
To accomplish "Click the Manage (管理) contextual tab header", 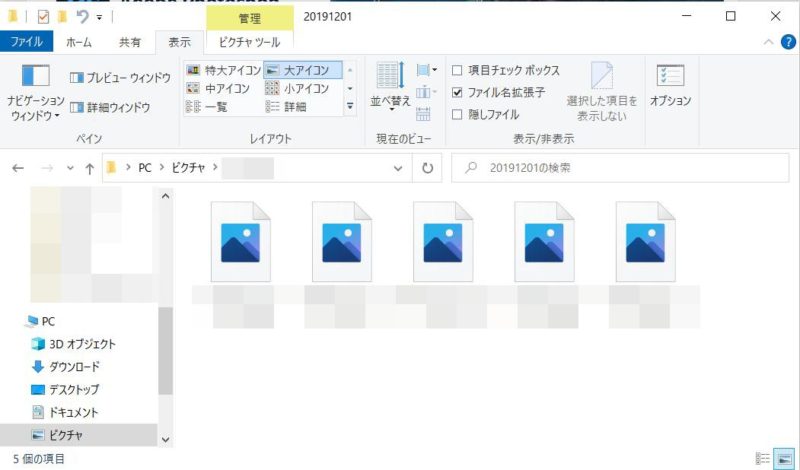I will pos(250,18).
